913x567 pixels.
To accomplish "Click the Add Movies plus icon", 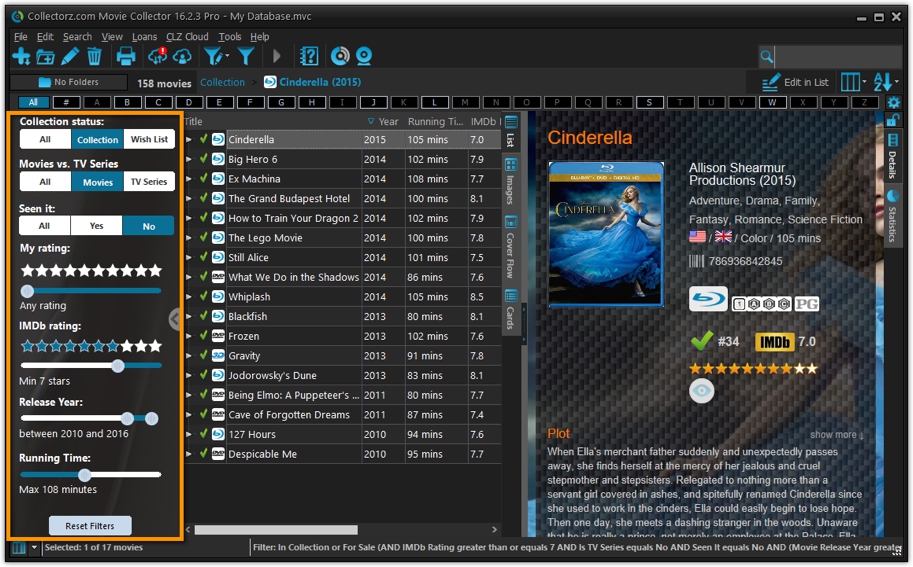I will 21,56.
